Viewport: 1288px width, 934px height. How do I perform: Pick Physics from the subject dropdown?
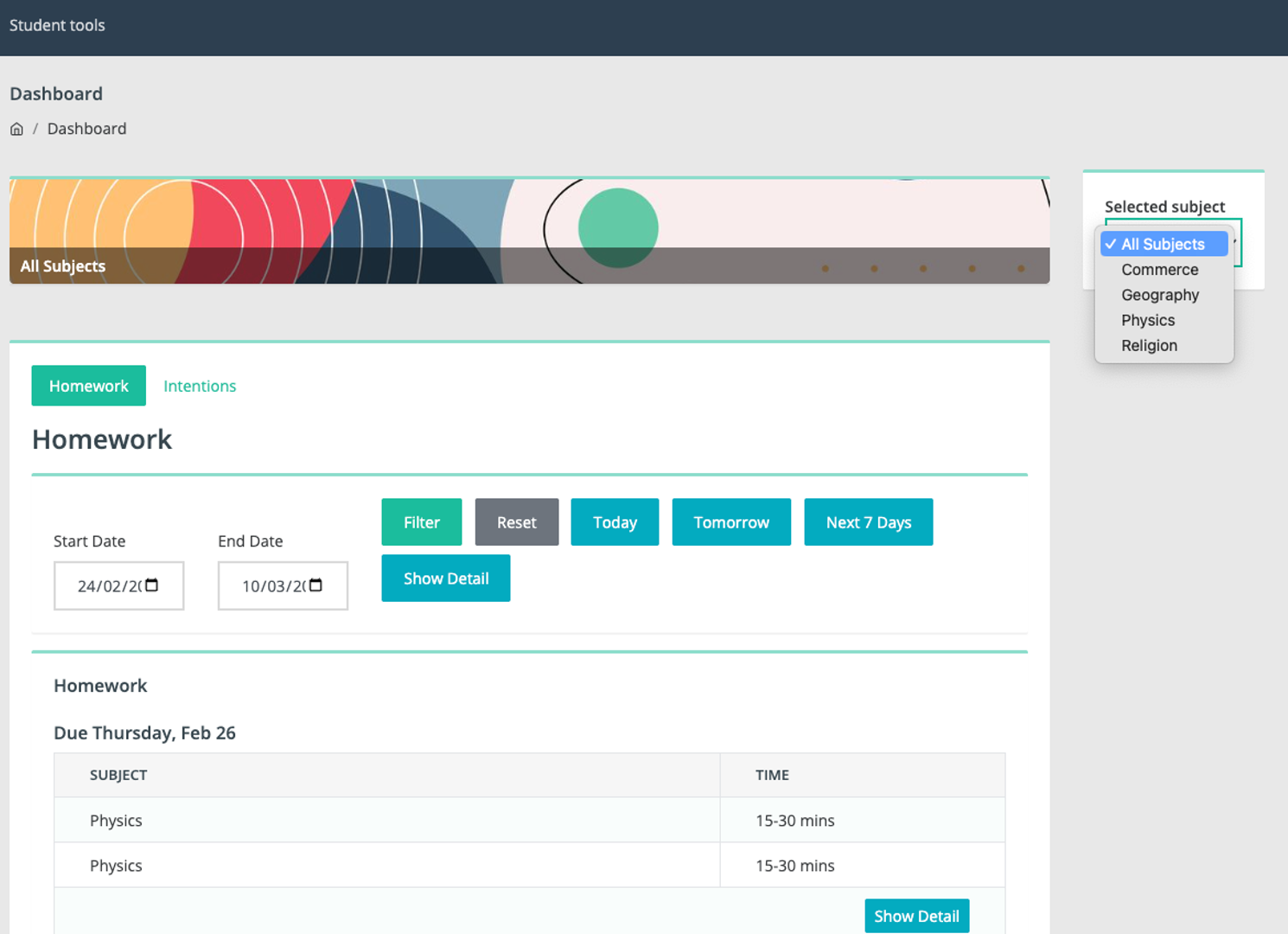click(x=1148, y=320)
